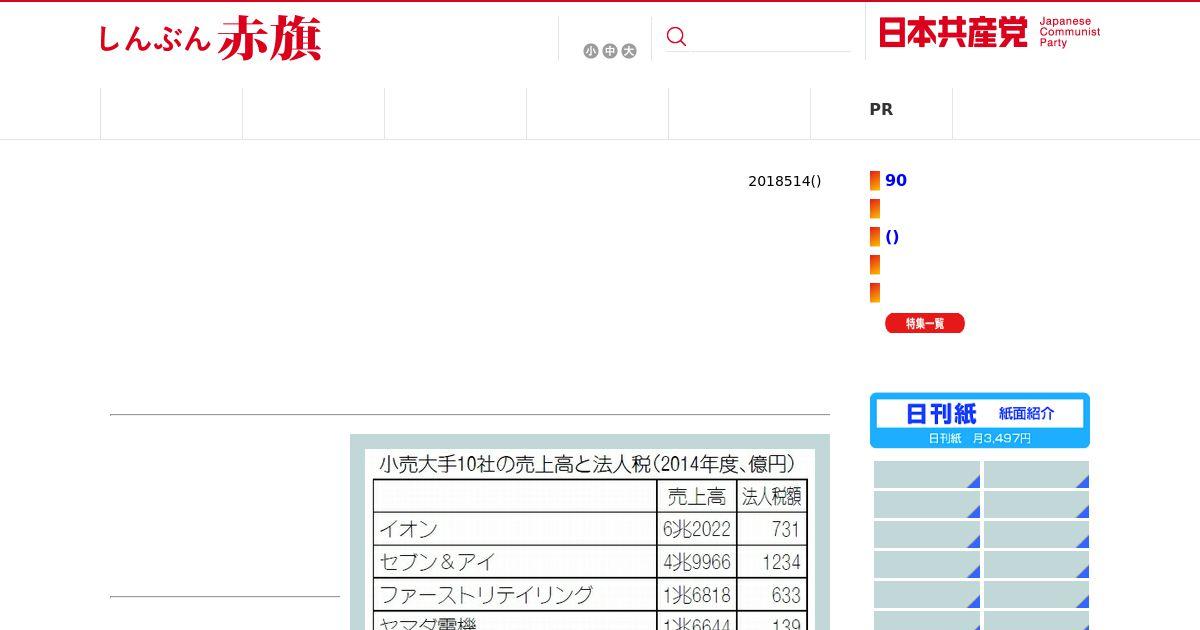Viewport: 1200px width, 630px height.
Task: Click the article date 2018514()
Action: pyautogui.click(x=785, y=181)
